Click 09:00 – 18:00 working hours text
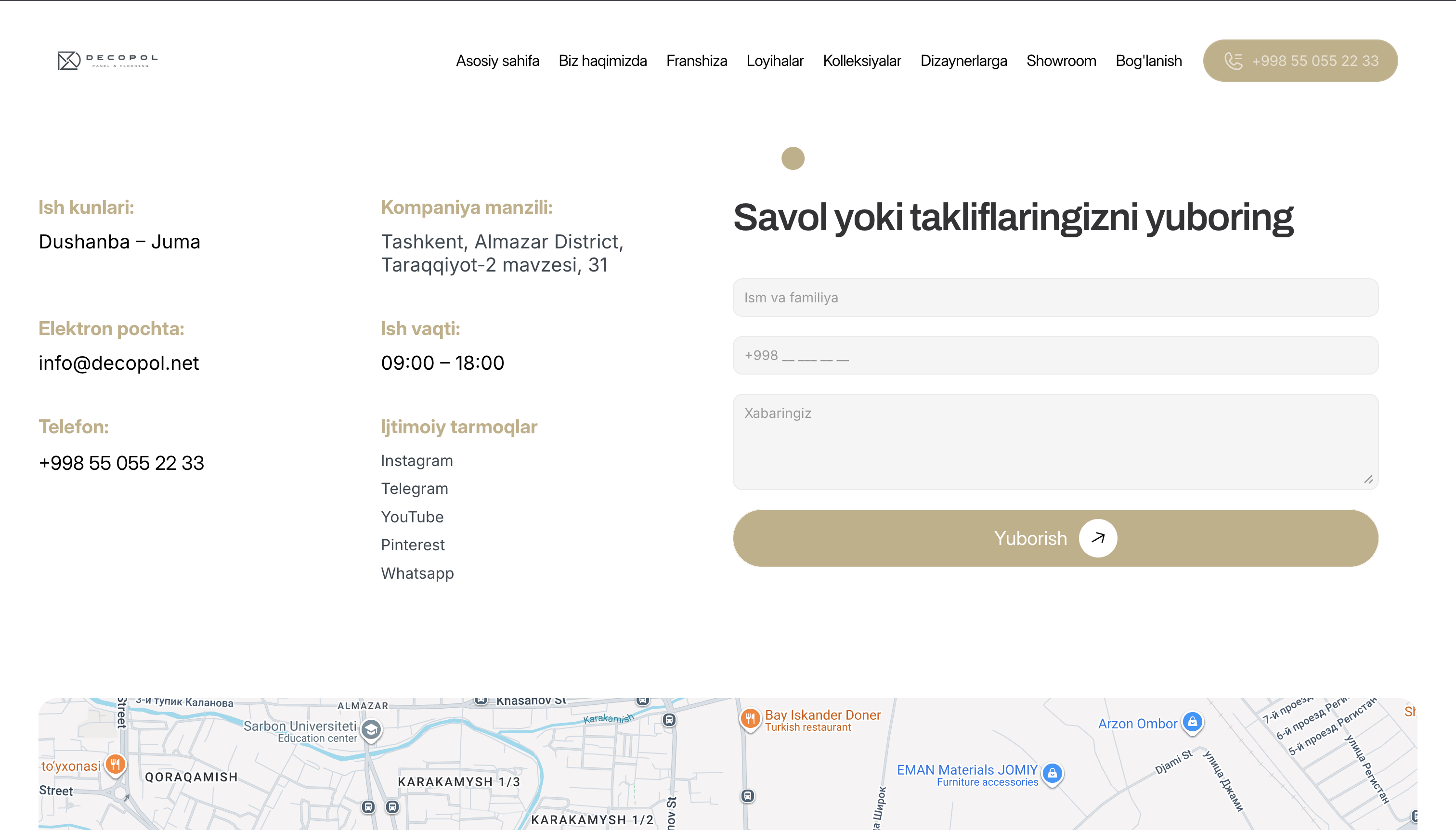Screen dimensions: 1456x830 (x=442, y=363)
